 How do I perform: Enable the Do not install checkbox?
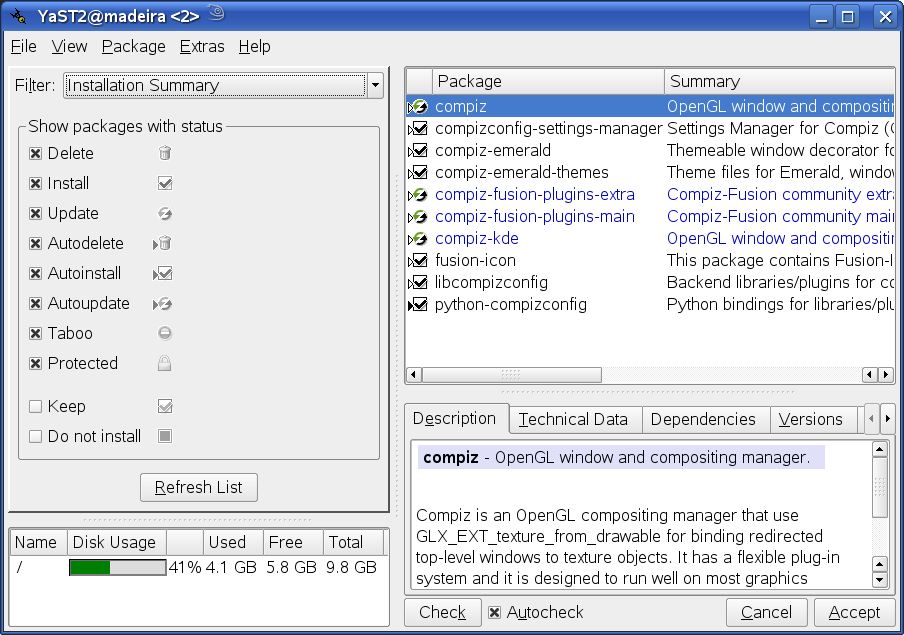35,437
